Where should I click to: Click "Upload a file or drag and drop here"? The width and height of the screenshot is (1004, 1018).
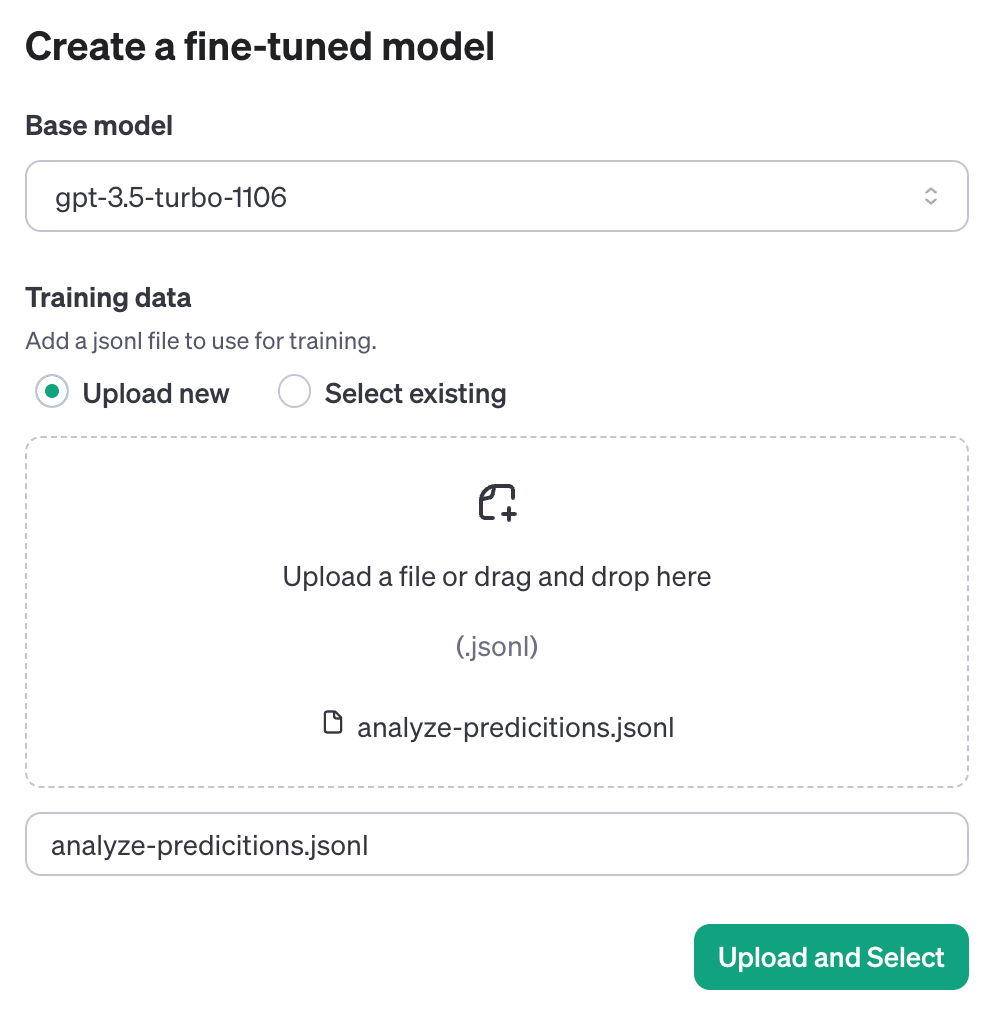pyautogui.click(x=497, y=577)
